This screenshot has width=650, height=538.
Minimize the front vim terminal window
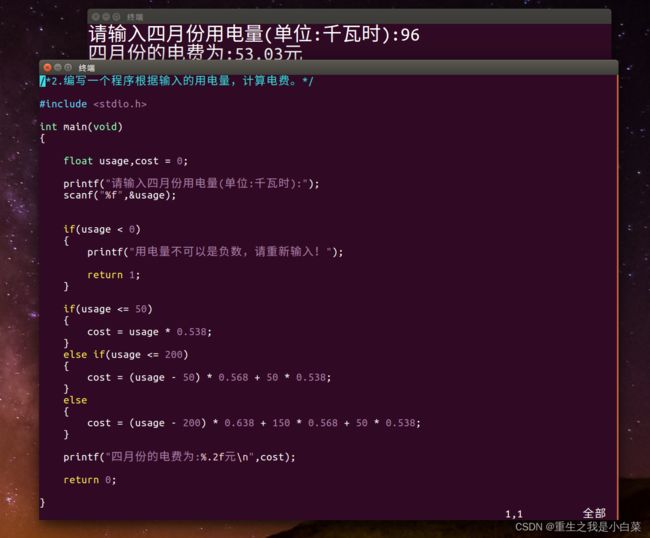[58, 68]
